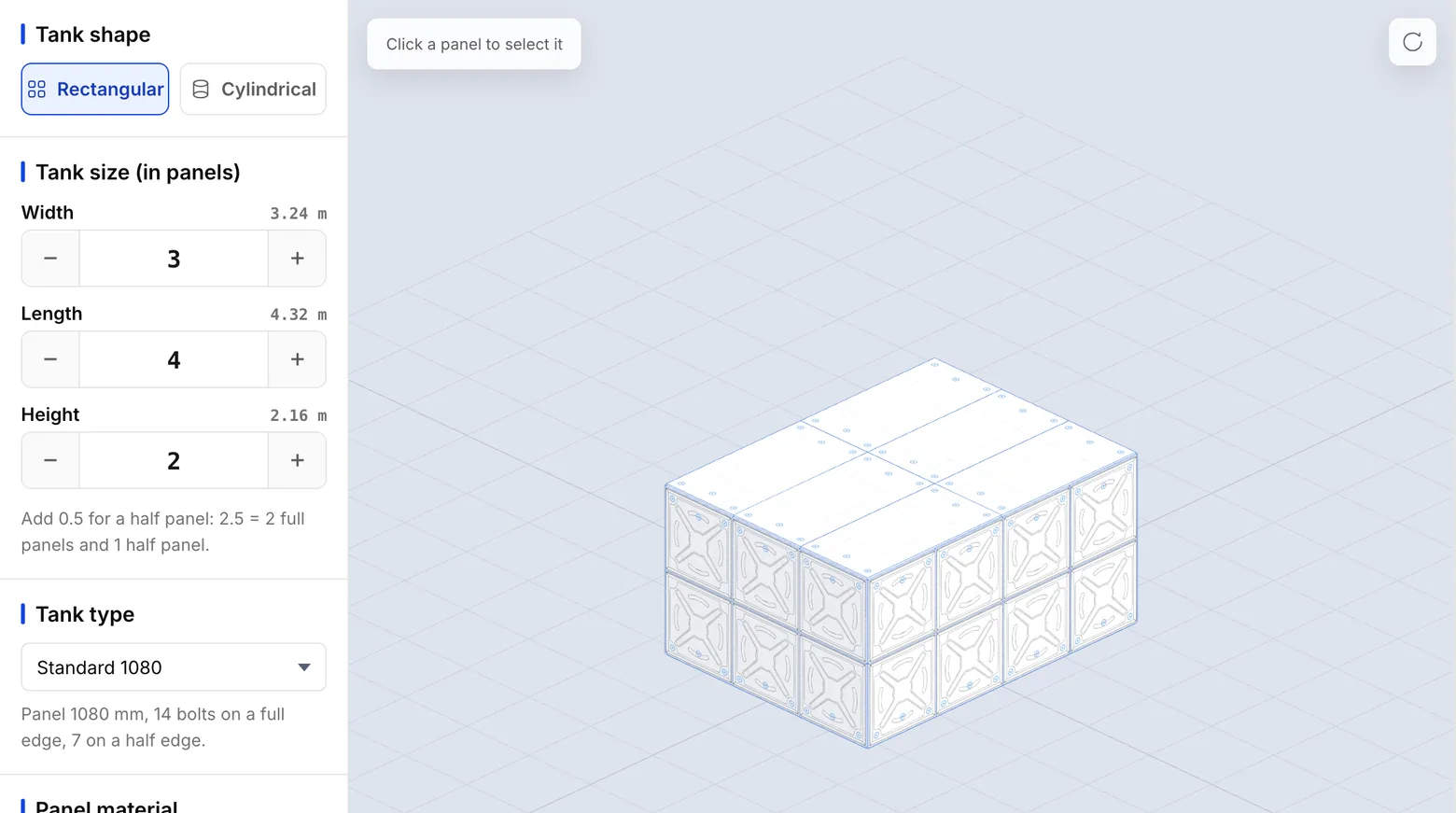This screenshot has width=1456, height=813.
Task: Select the Cylindrical tank shape
Action: pos(253,89)
